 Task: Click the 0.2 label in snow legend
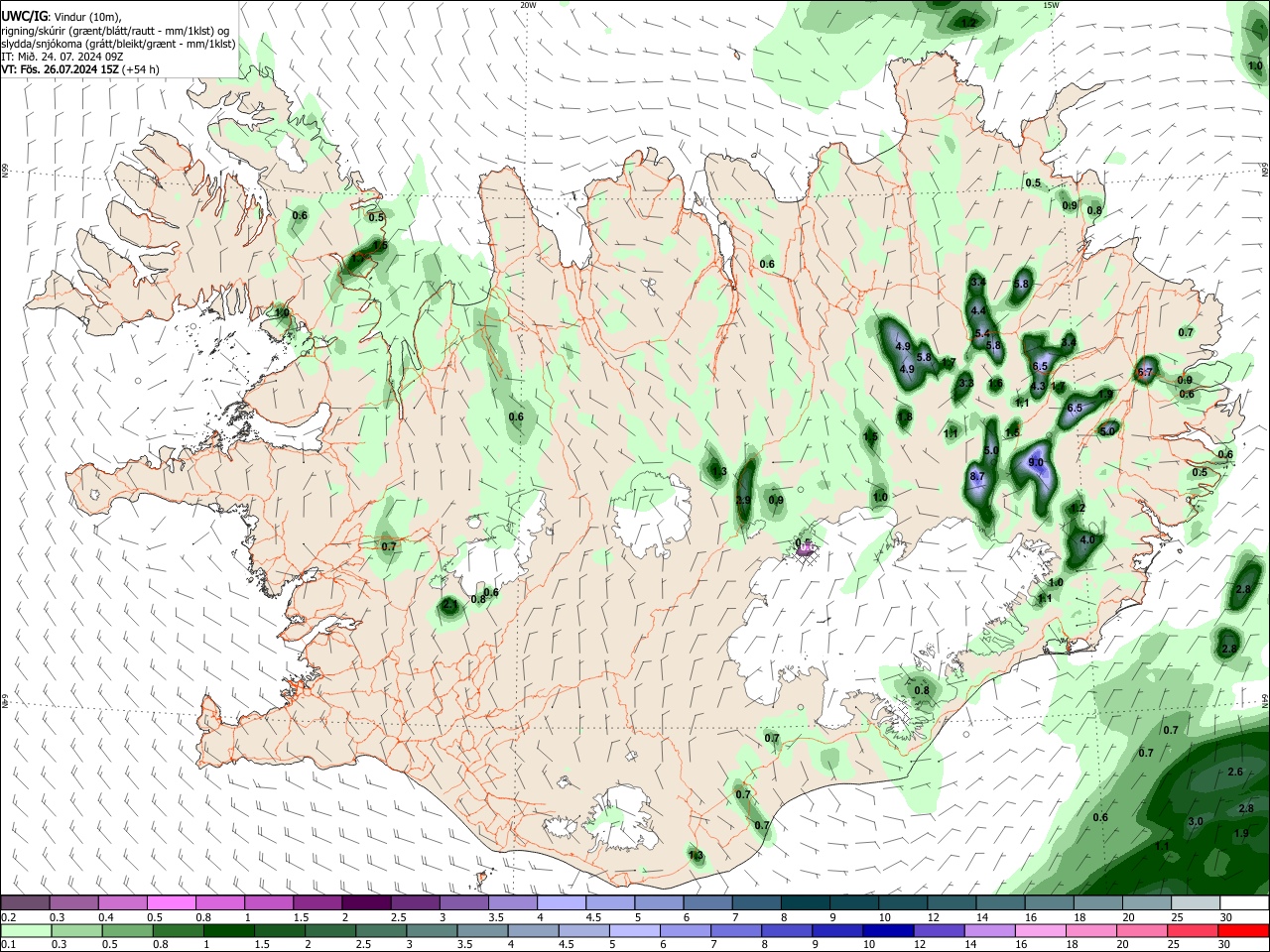(8, 917)
